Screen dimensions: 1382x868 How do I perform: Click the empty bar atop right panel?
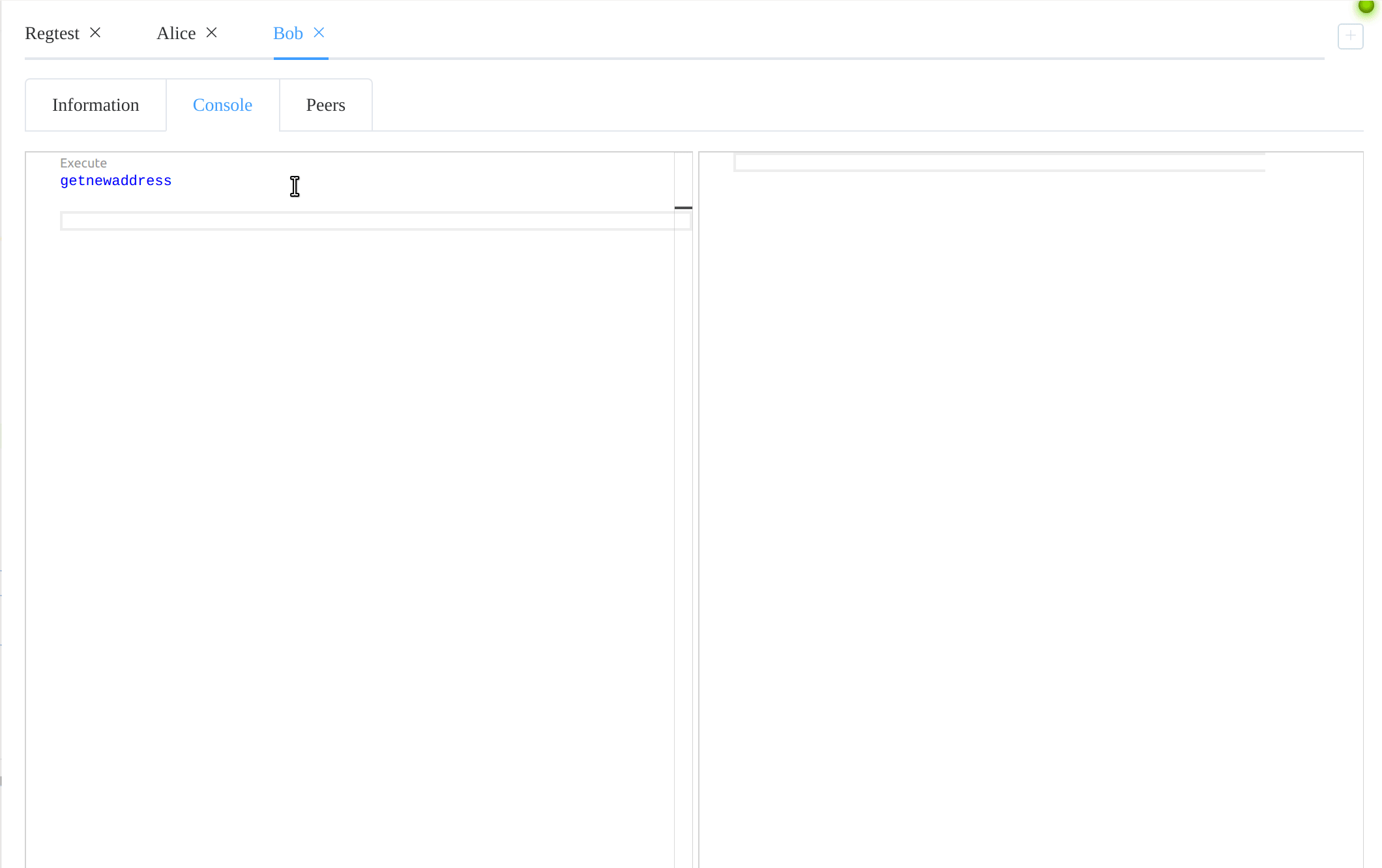coord(999,162)
